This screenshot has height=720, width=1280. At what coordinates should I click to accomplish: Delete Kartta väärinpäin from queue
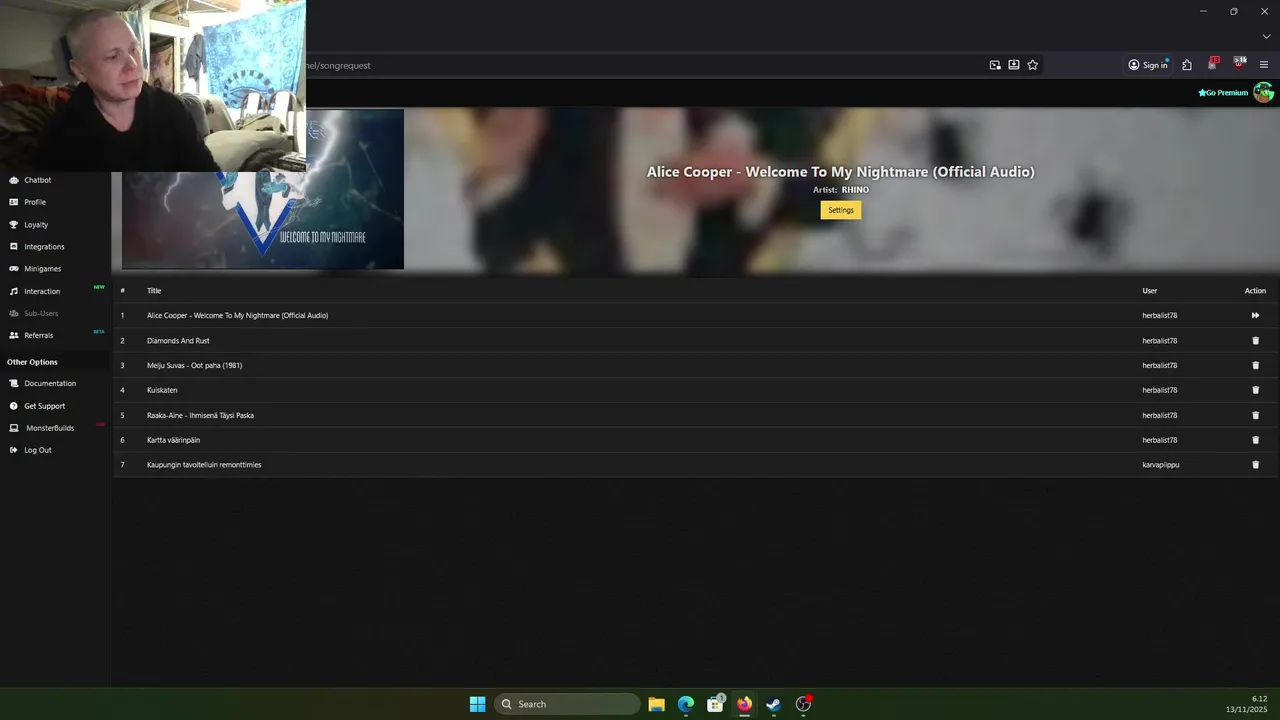point(1256,440)
